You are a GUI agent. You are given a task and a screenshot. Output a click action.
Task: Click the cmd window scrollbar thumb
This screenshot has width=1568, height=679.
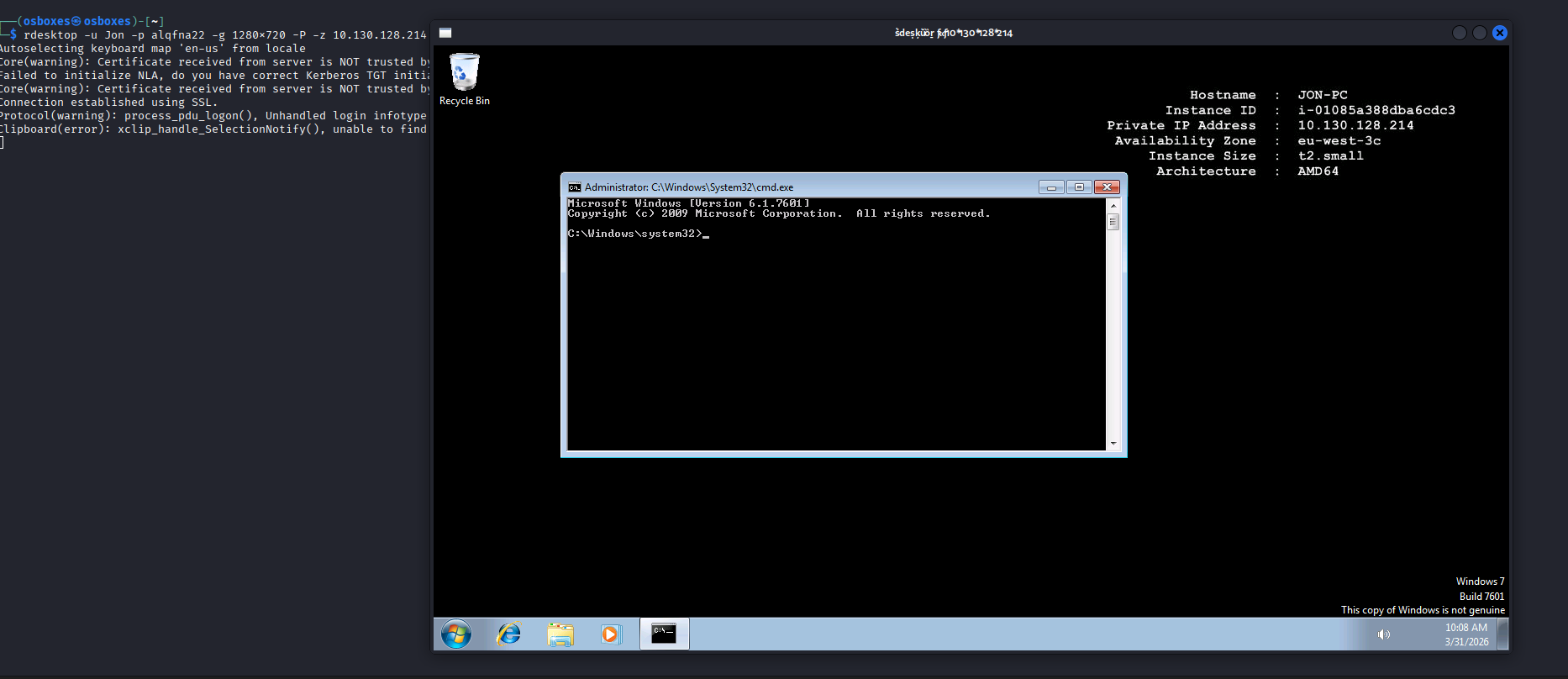pos(1113,223)
